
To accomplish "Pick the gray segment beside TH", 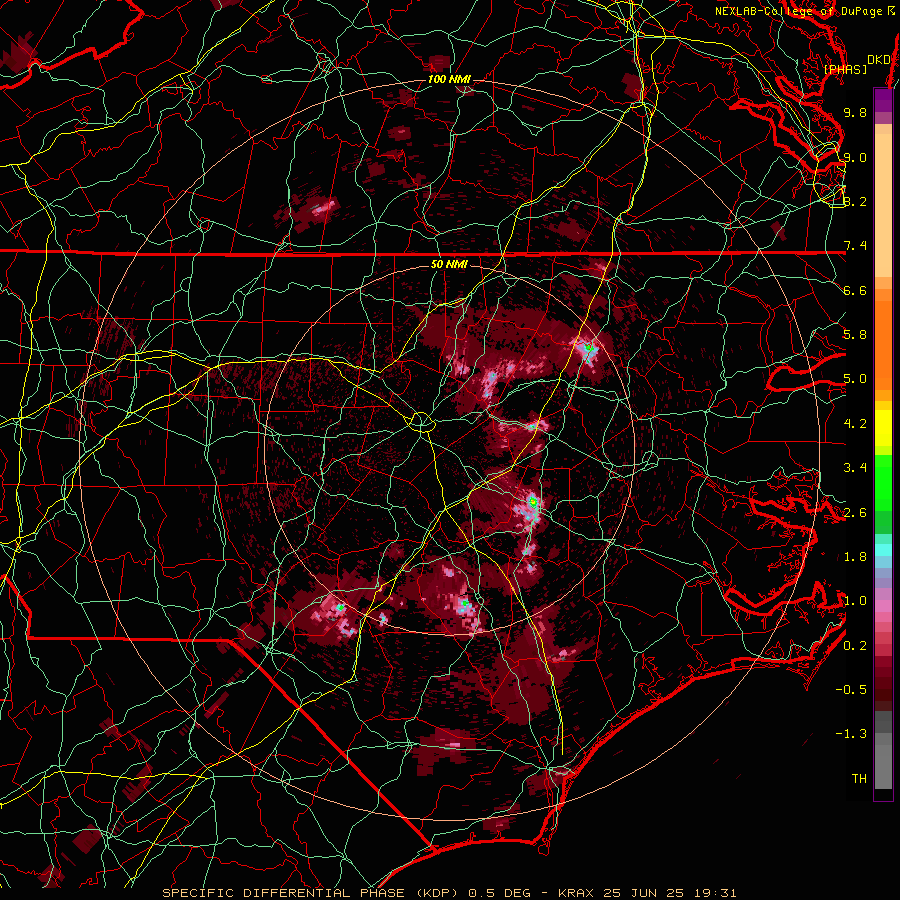I will [883, 768].
